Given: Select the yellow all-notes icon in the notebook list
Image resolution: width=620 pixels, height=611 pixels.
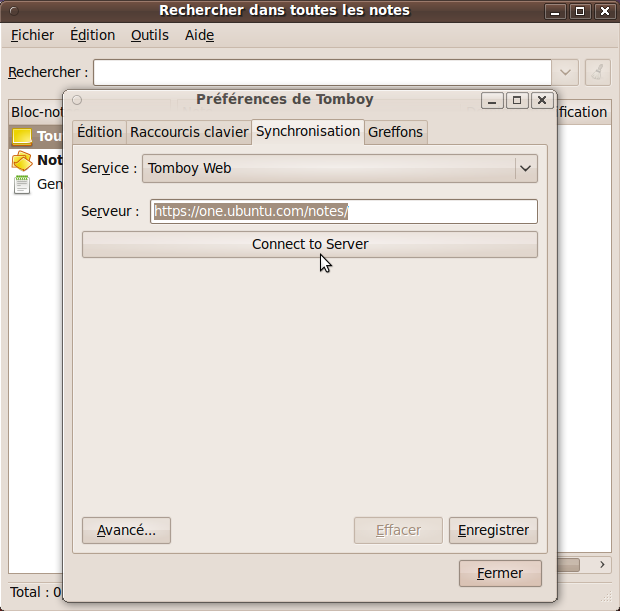Looking at the screenshot, I should point(22,136).
